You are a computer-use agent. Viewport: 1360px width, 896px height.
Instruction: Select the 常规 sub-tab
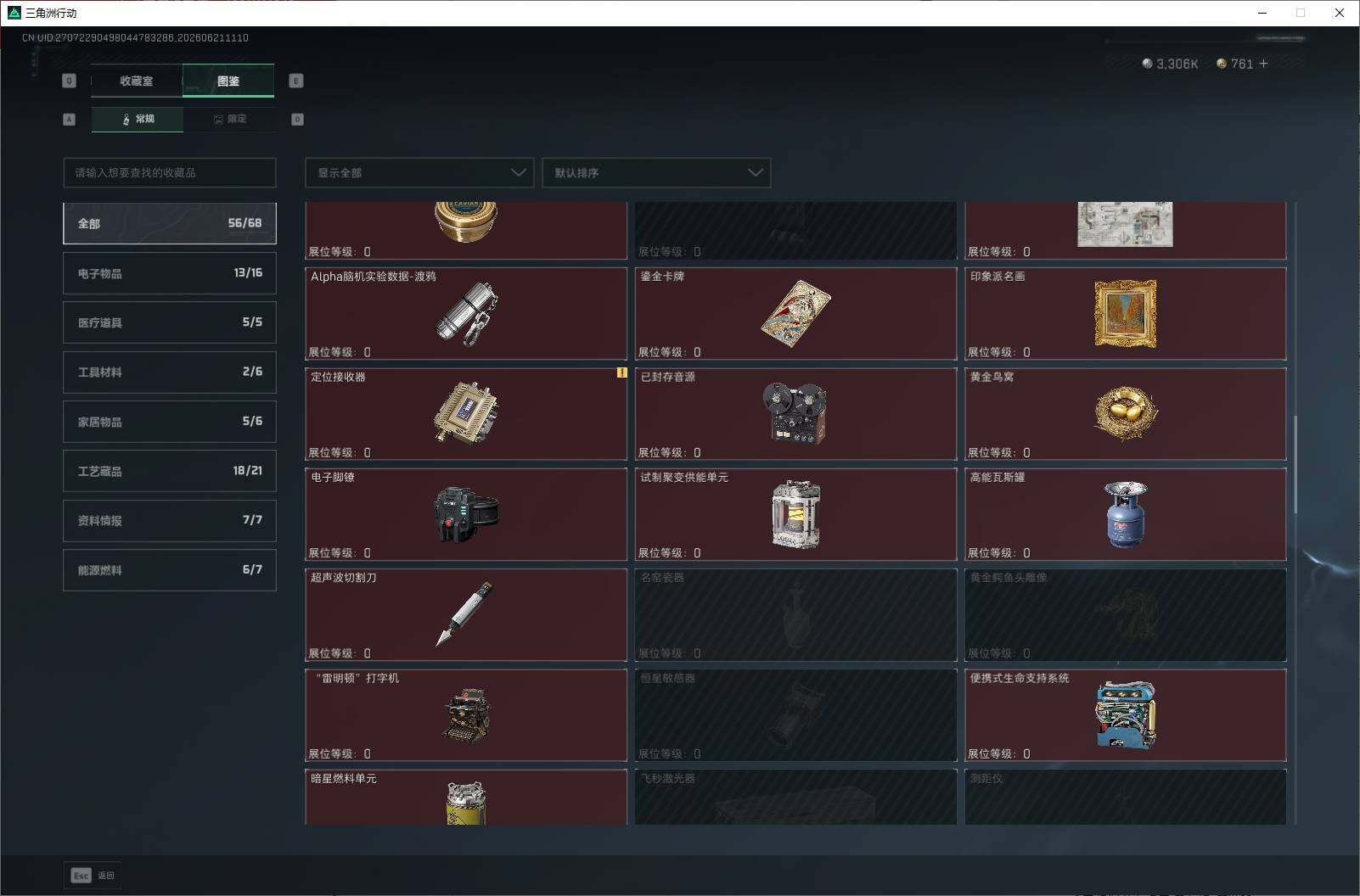[x=138, y=120]
